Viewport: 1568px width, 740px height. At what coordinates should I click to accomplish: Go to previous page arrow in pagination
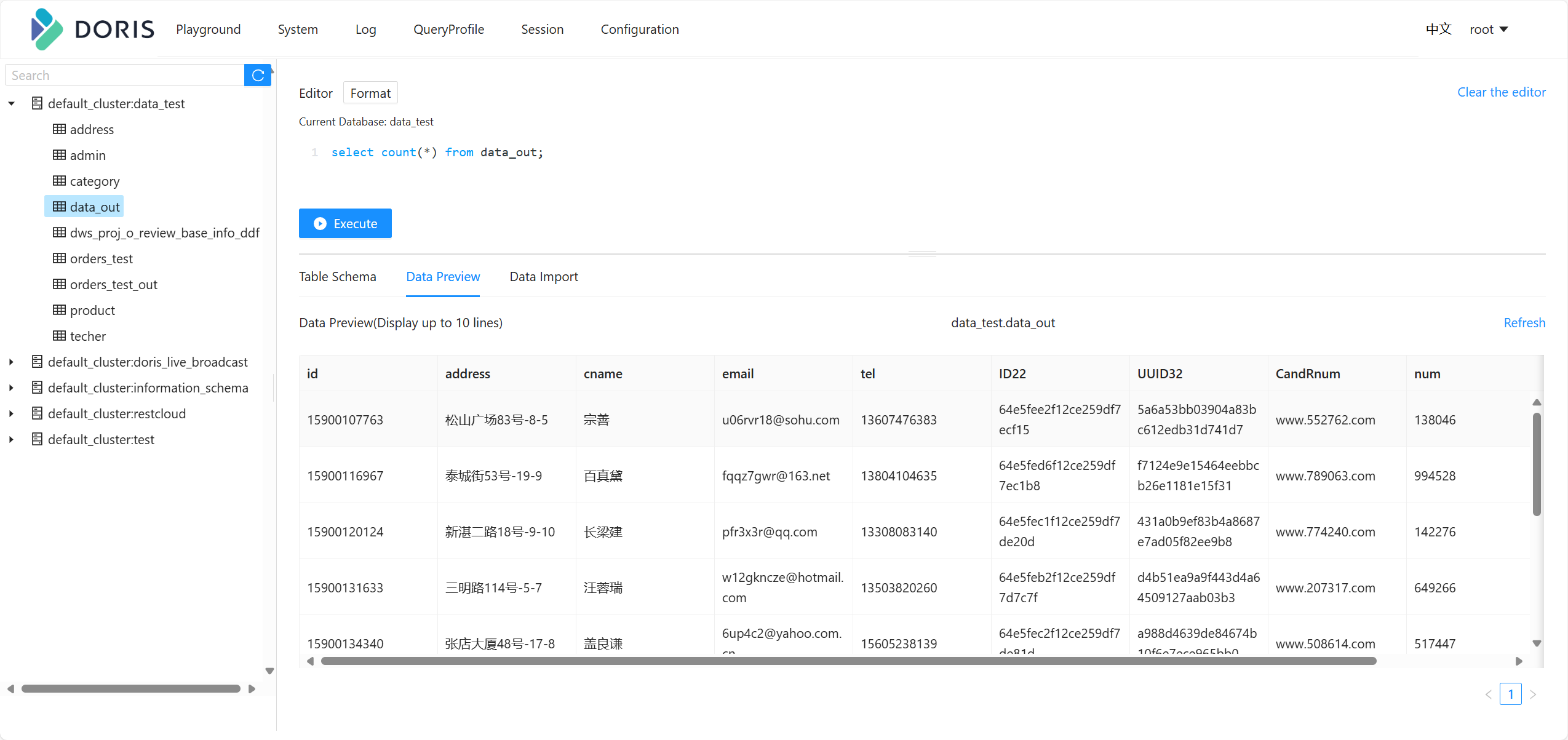pyautogui.click(x=1488, y=694)
